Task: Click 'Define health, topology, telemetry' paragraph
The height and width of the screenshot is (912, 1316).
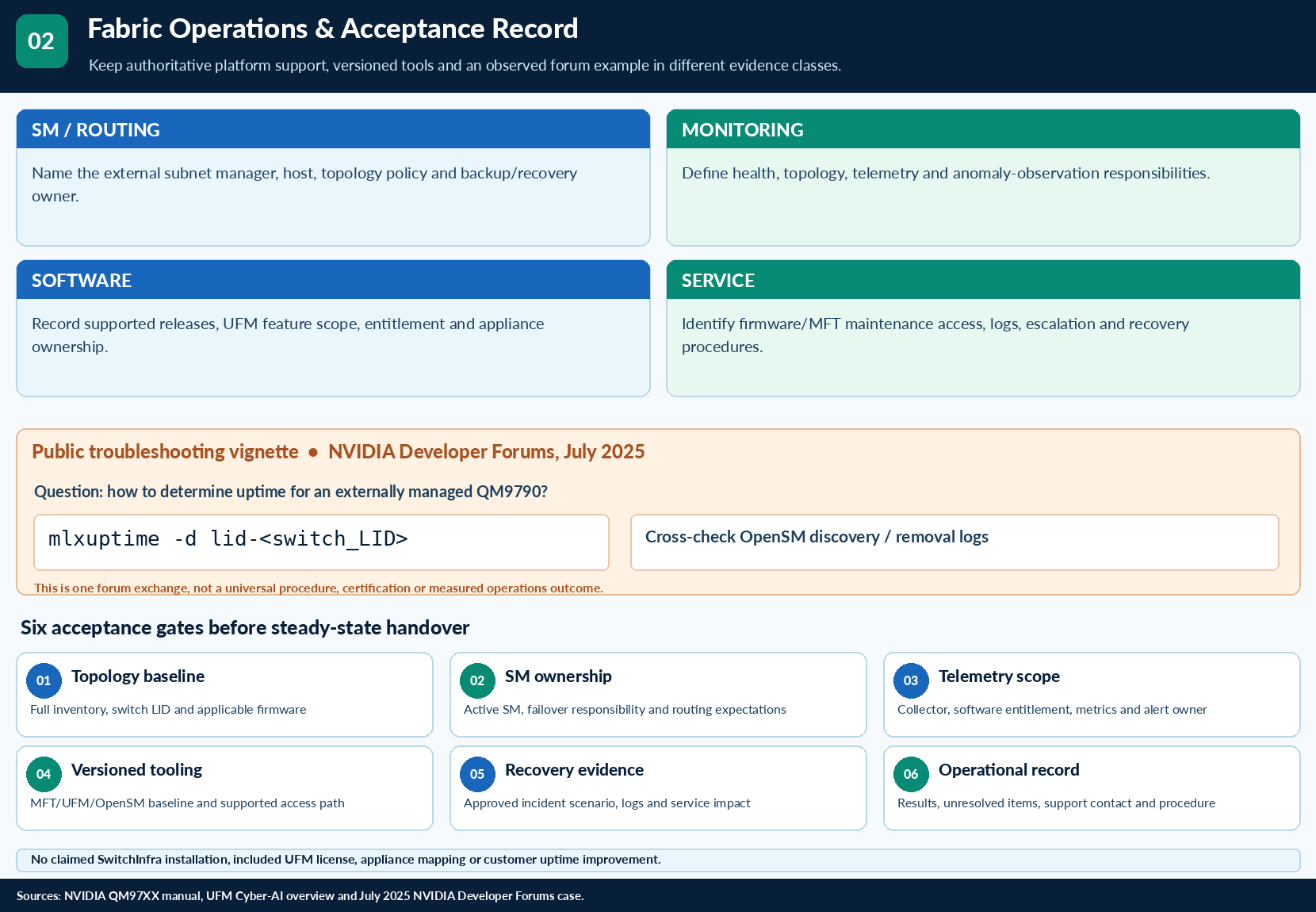Action: (946, 174)
